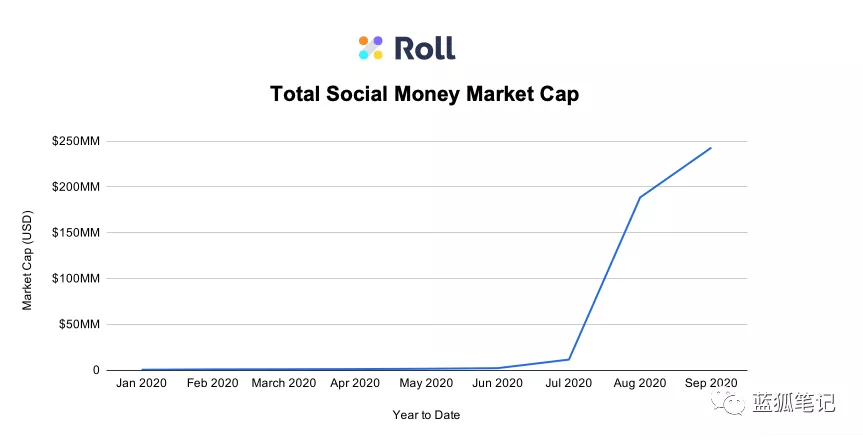Click the colorful Roll logo icon
The height and width of the screenshot is (440, 863).
click(371, 47)
